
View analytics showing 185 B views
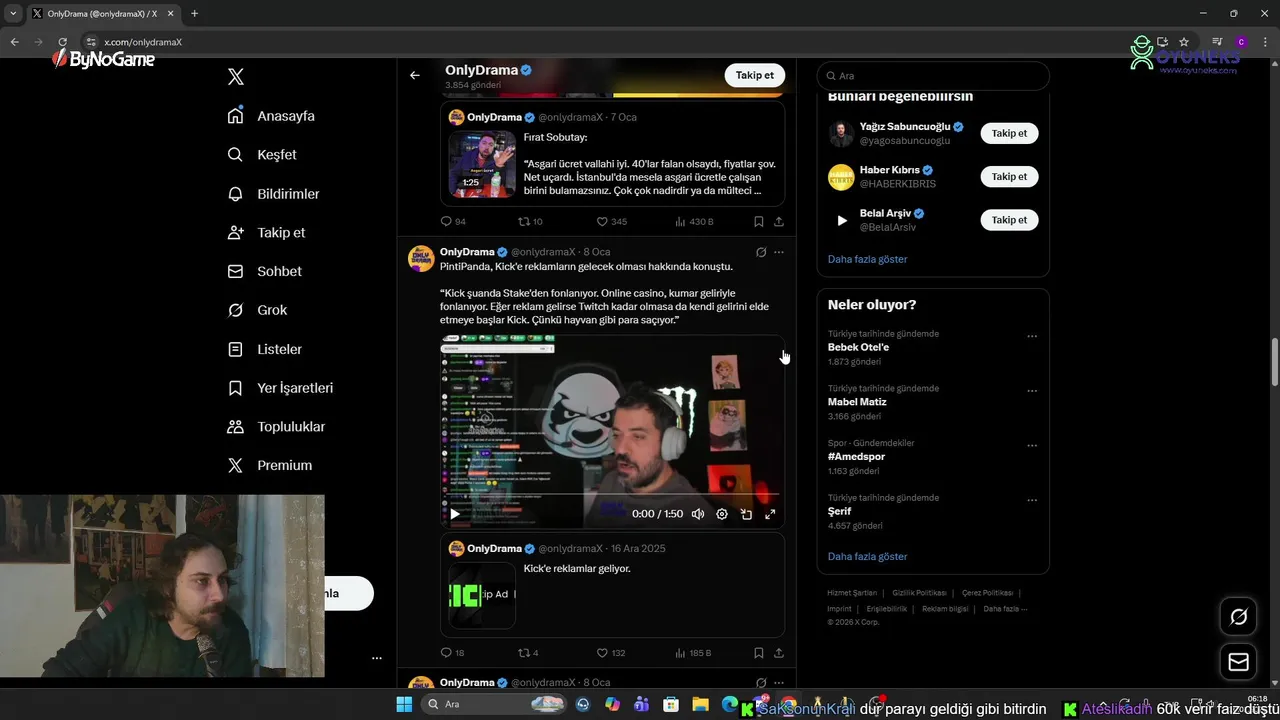click(681, 653)
